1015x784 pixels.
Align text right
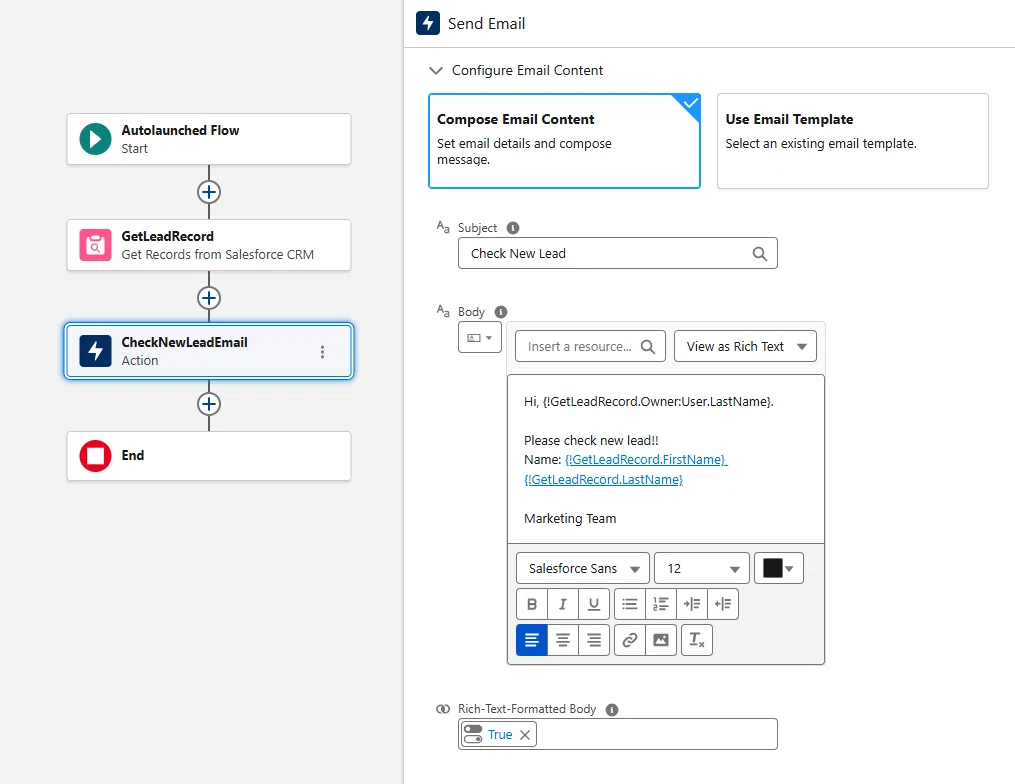click(x=594, y=640)
